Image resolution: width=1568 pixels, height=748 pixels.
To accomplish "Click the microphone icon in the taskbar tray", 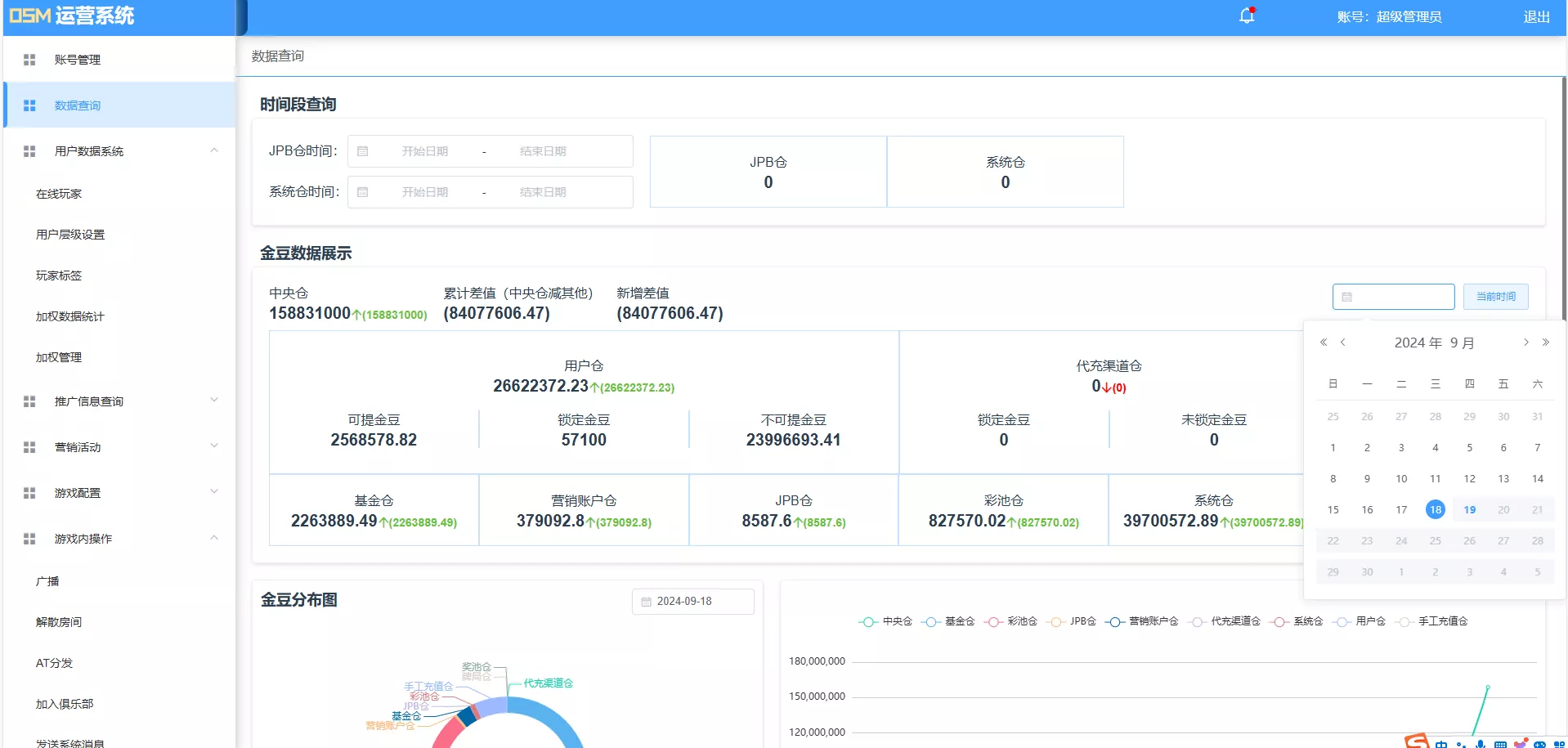I will coord(1480,742).
